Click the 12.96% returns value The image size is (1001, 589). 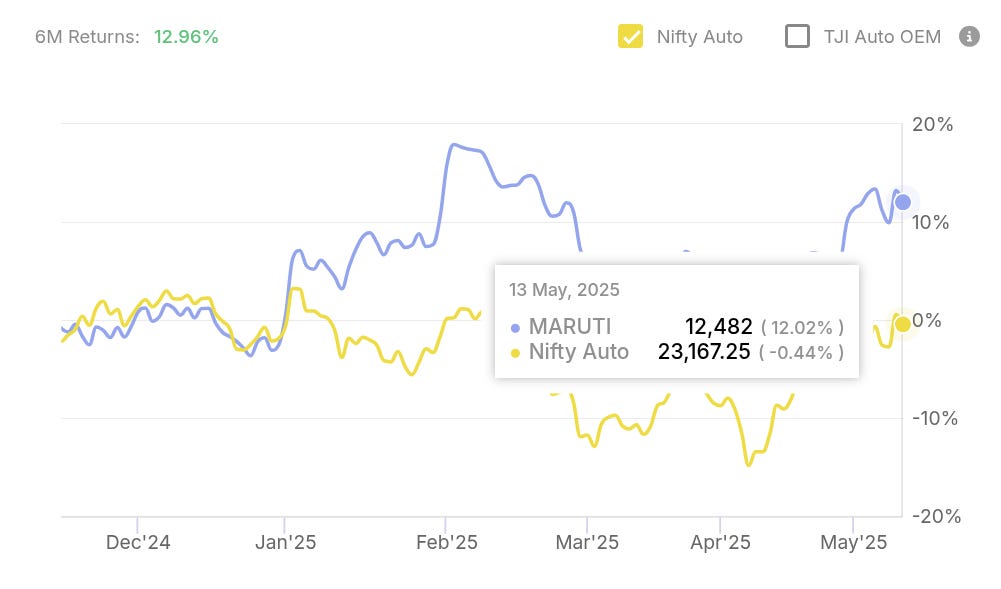coord(186,37)
